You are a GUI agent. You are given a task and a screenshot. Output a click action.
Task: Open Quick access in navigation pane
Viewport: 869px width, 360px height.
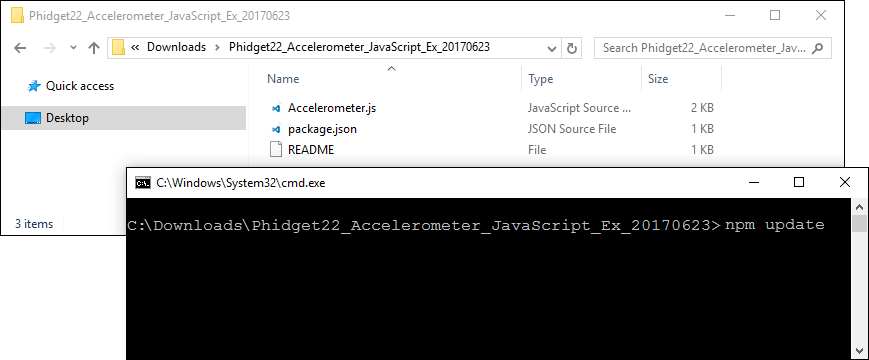click(80, 86)
